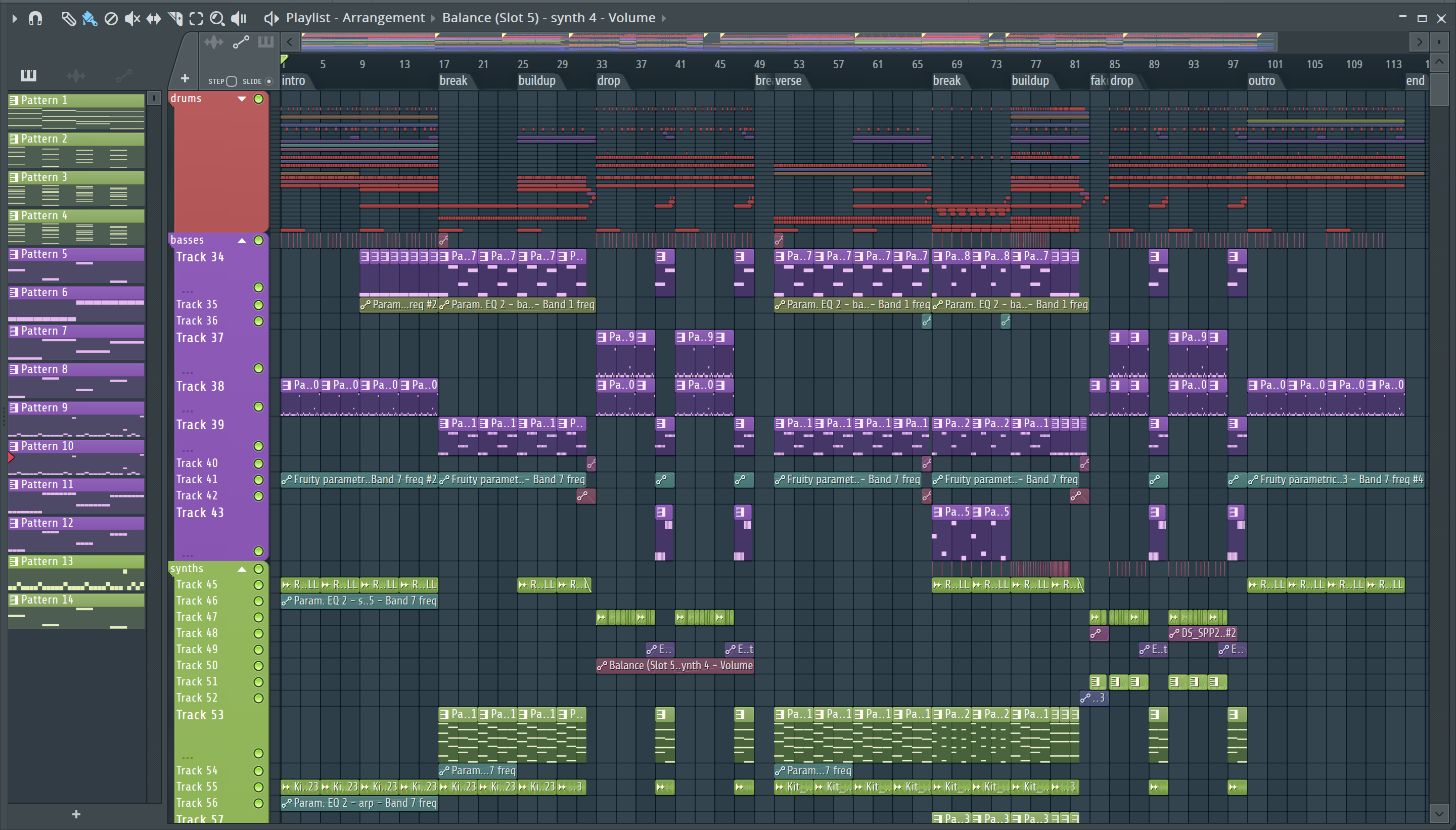Viewport: 1456px width, 830px height.
Task: Focus pattern clips in the playlist header
Action: (265, 41)
